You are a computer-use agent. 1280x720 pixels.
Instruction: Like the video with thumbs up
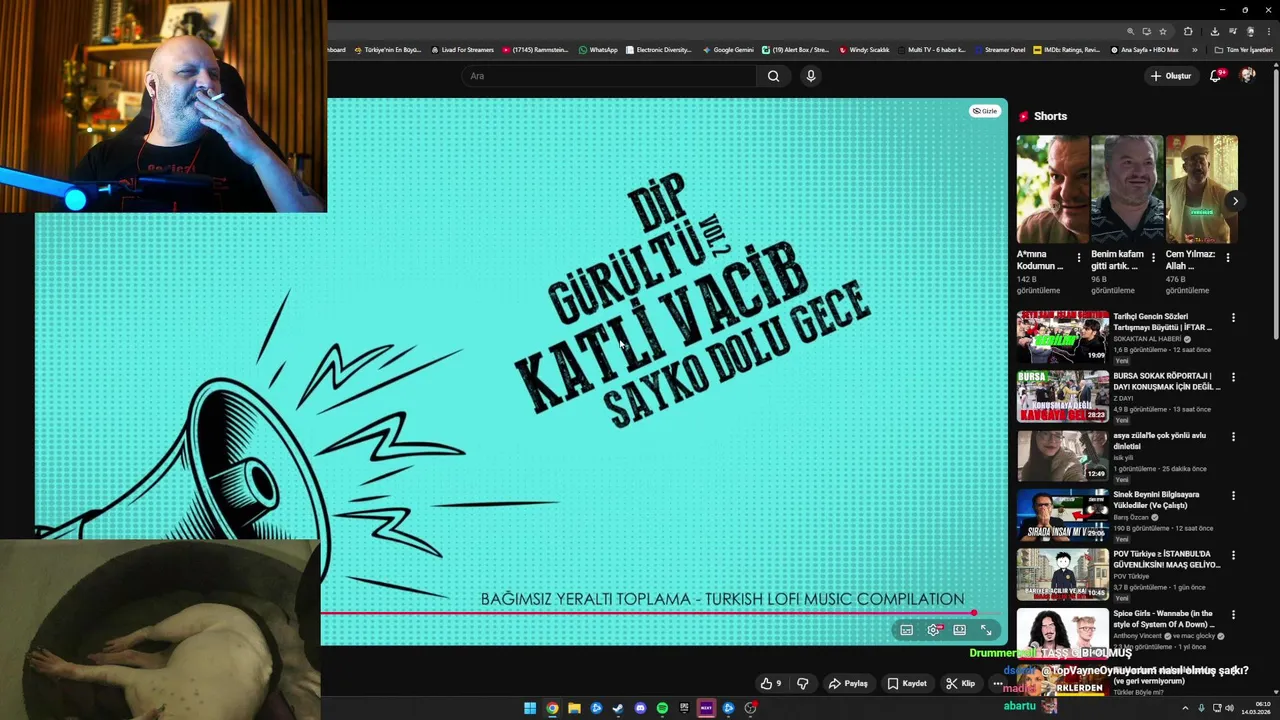(x=771, y=684)
